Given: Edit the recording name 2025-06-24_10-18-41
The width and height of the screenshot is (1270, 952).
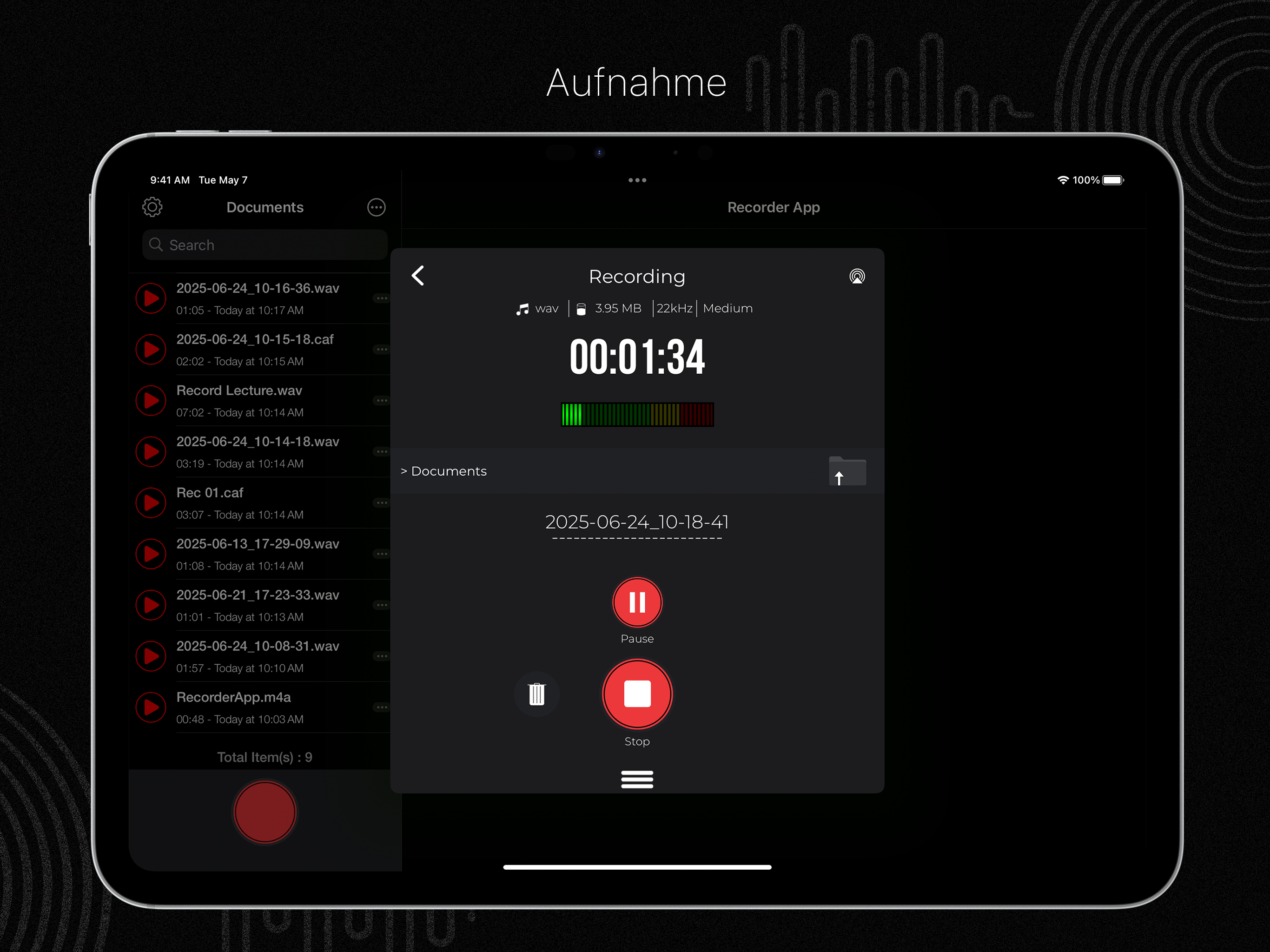Looking at the screenshot, I should tap(637, 522).
